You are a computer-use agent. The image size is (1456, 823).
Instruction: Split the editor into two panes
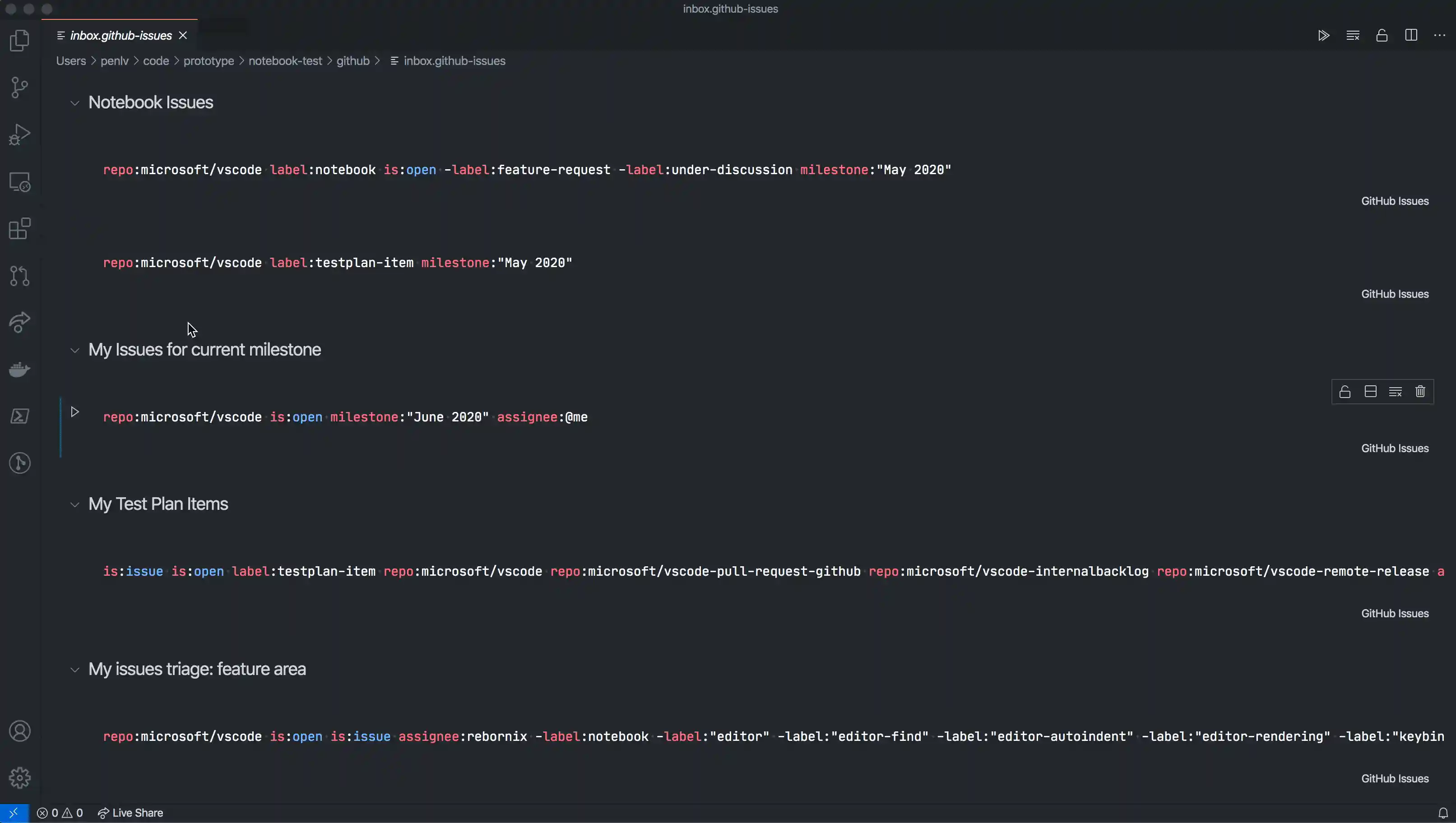(x=1411, y=35)
